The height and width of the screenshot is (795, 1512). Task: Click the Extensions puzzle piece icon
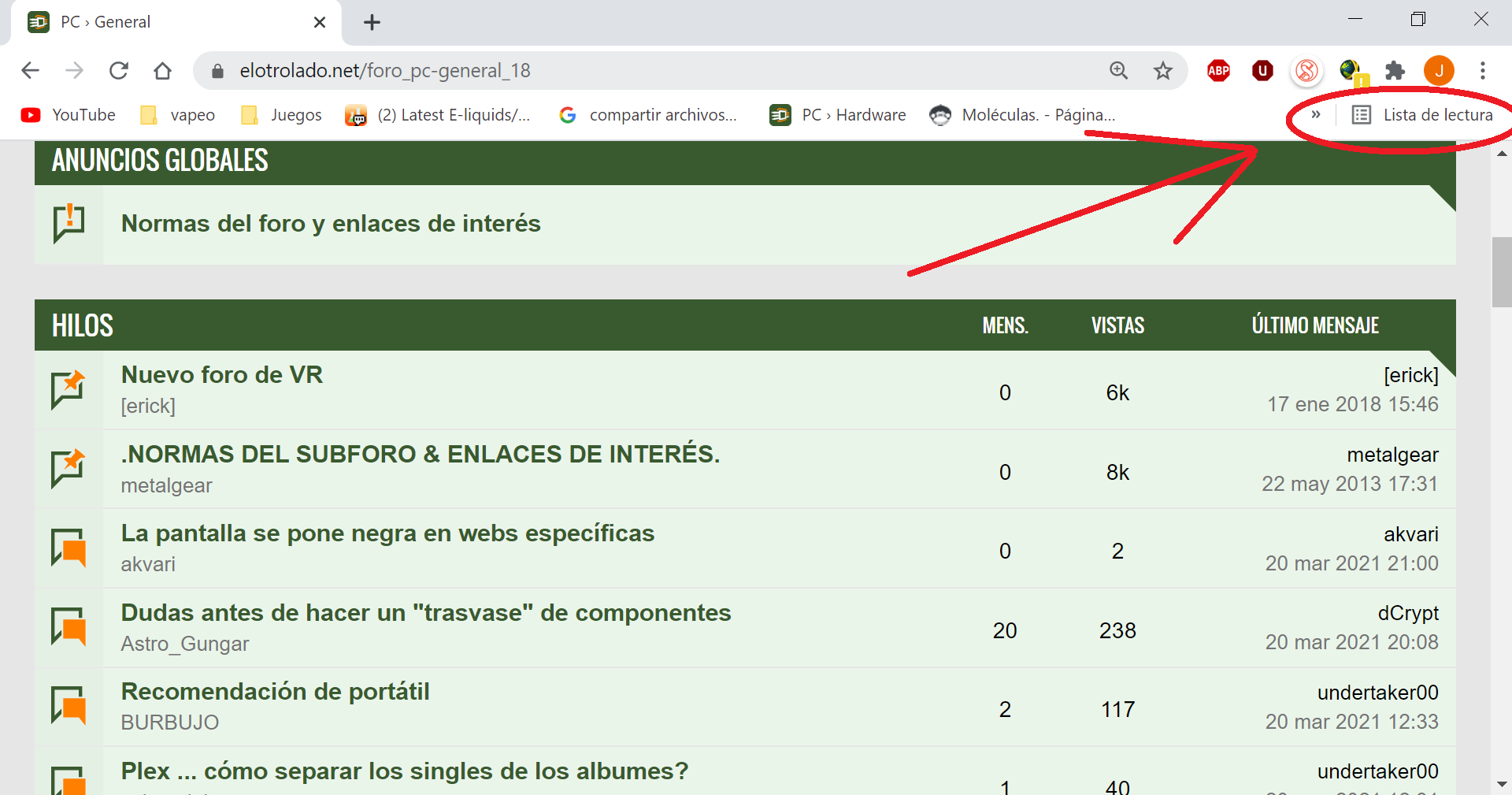[x=1395, y=71]
